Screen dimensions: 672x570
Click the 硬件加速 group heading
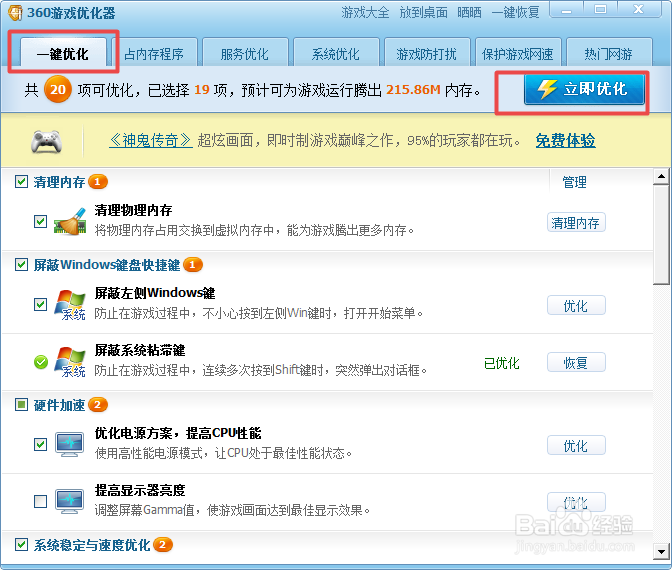60,405
